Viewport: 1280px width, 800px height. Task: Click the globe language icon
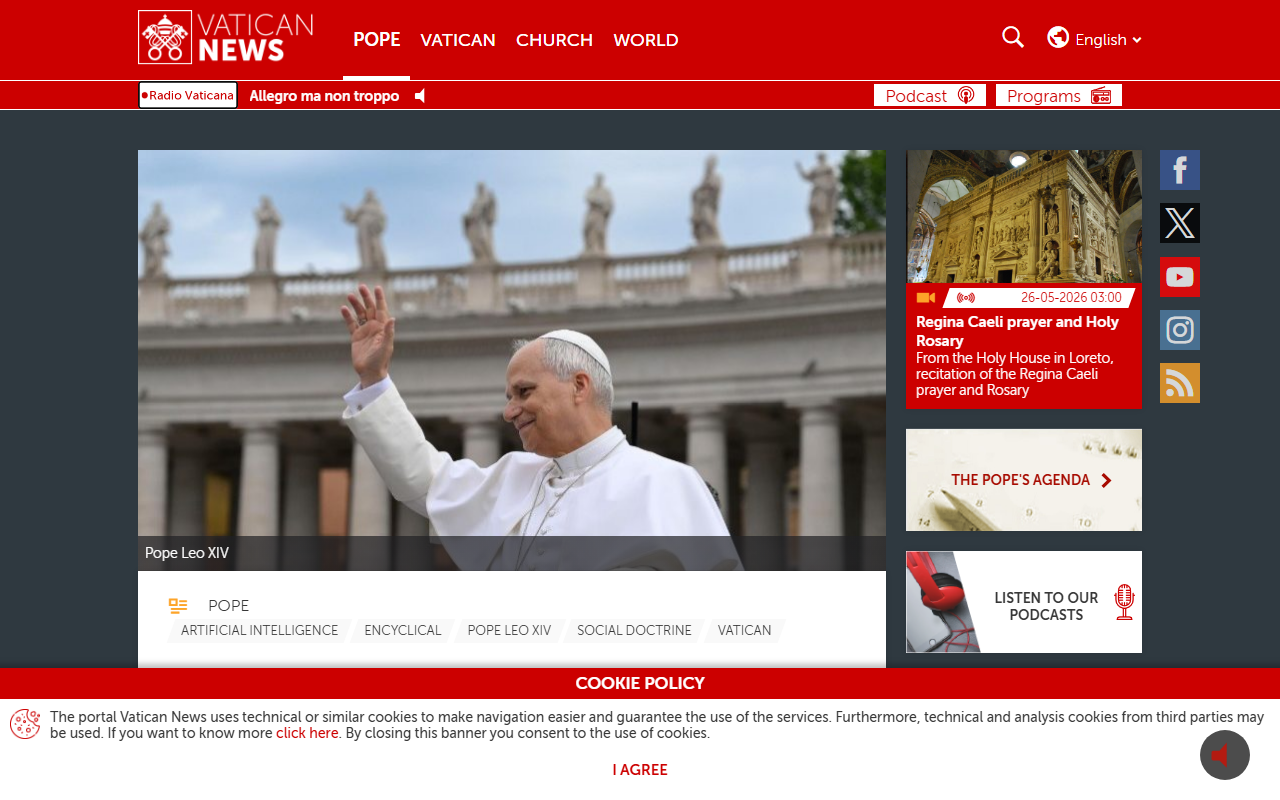pos(1058,37)
